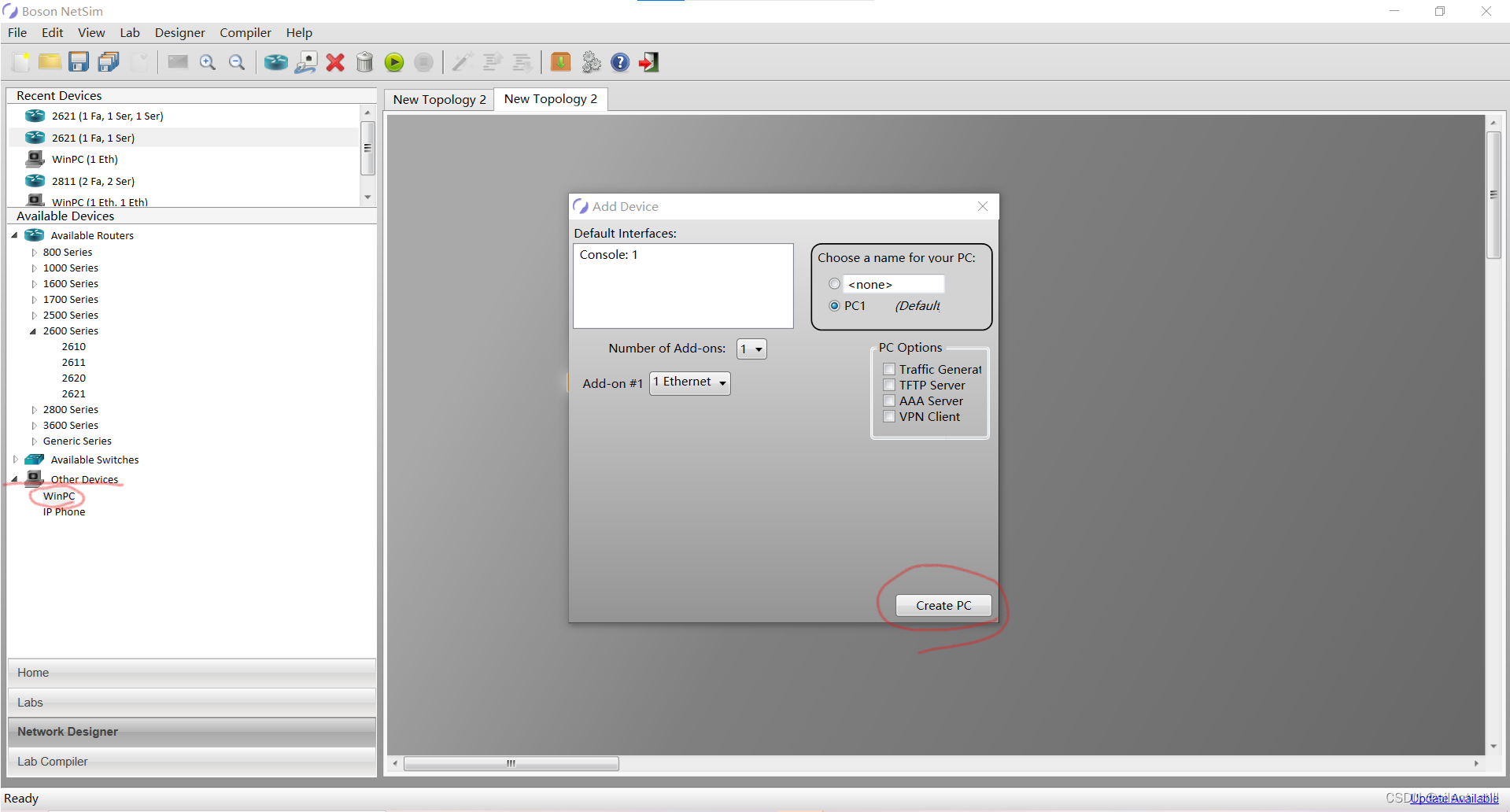Go to the Home panel
The image size is (1510, 812).
pos(192,673)
